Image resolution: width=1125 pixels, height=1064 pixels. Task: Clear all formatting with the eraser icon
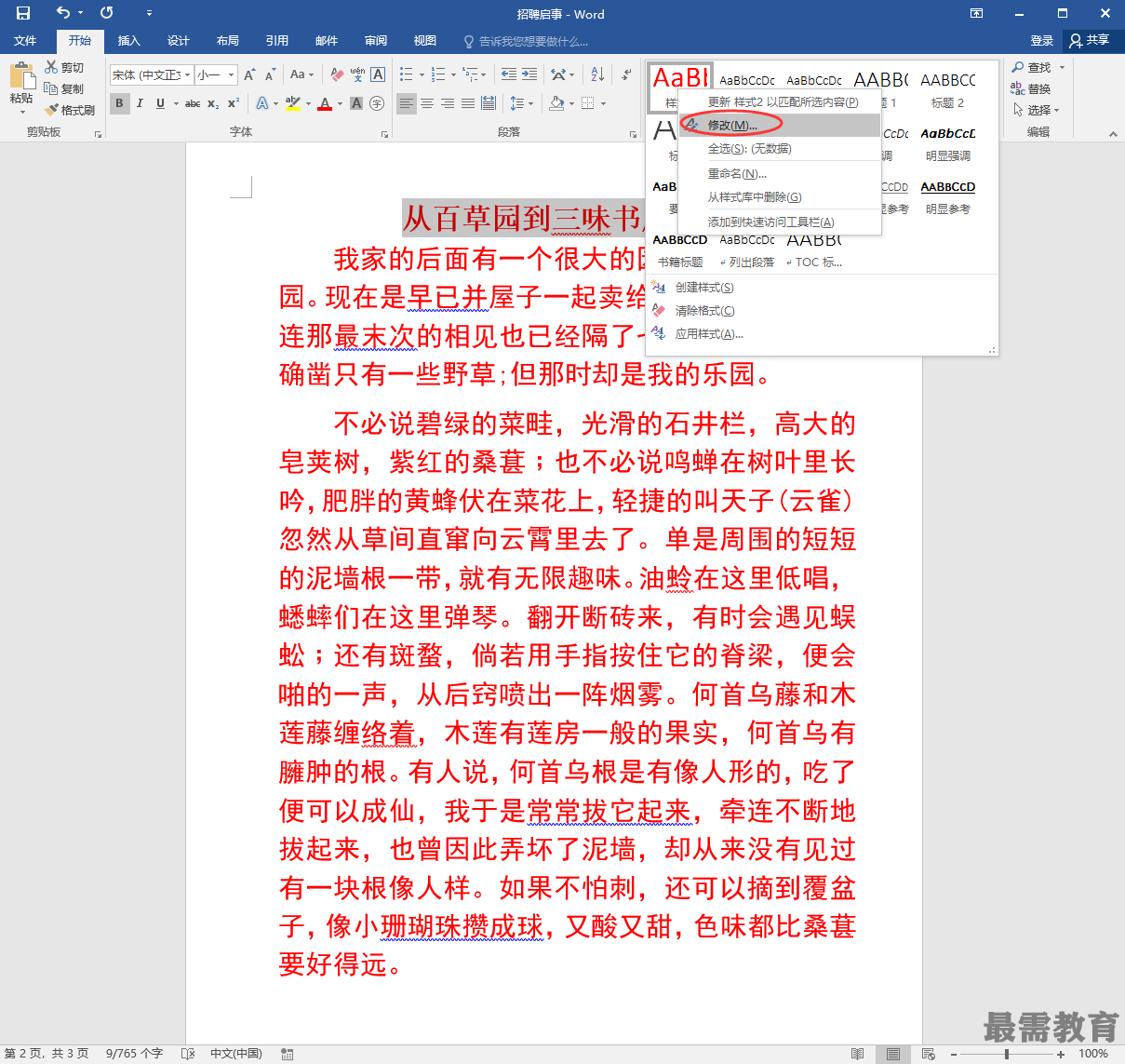tap(337, 74)
